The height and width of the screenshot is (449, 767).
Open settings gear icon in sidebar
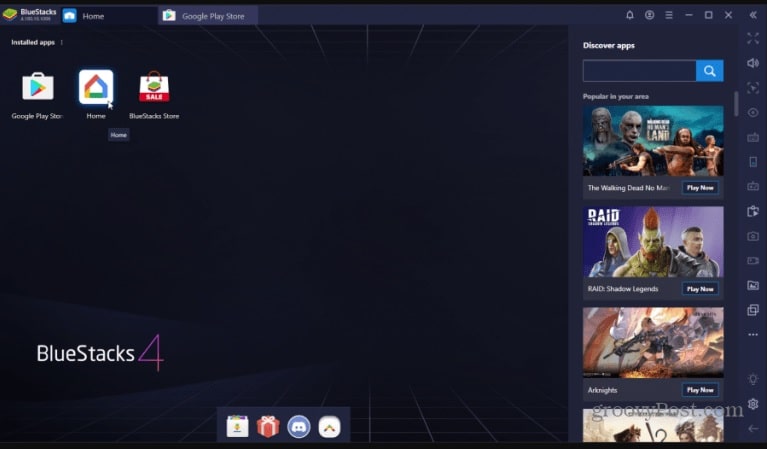753,404
